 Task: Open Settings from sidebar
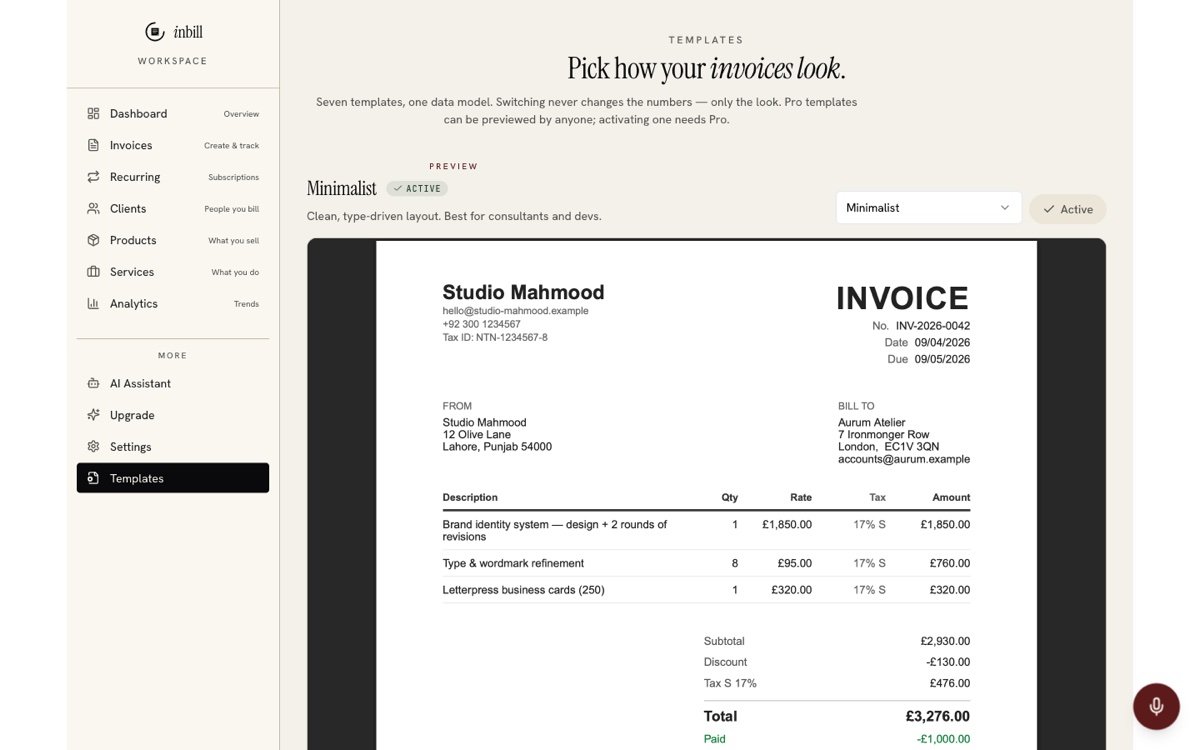[x=173, y=447]
